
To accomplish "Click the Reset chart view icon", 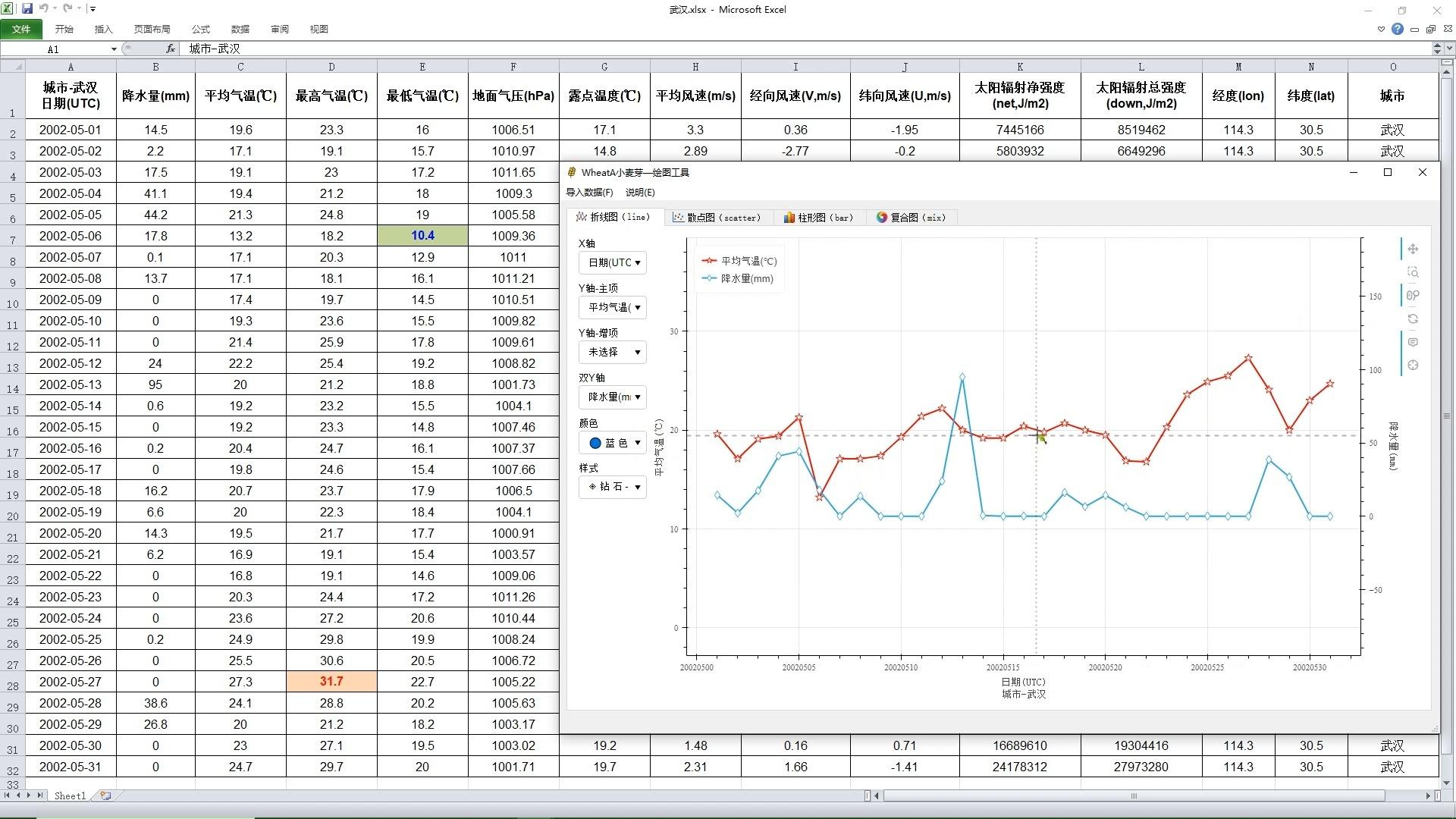I will pyautogui.click(x=1413, y=319).
